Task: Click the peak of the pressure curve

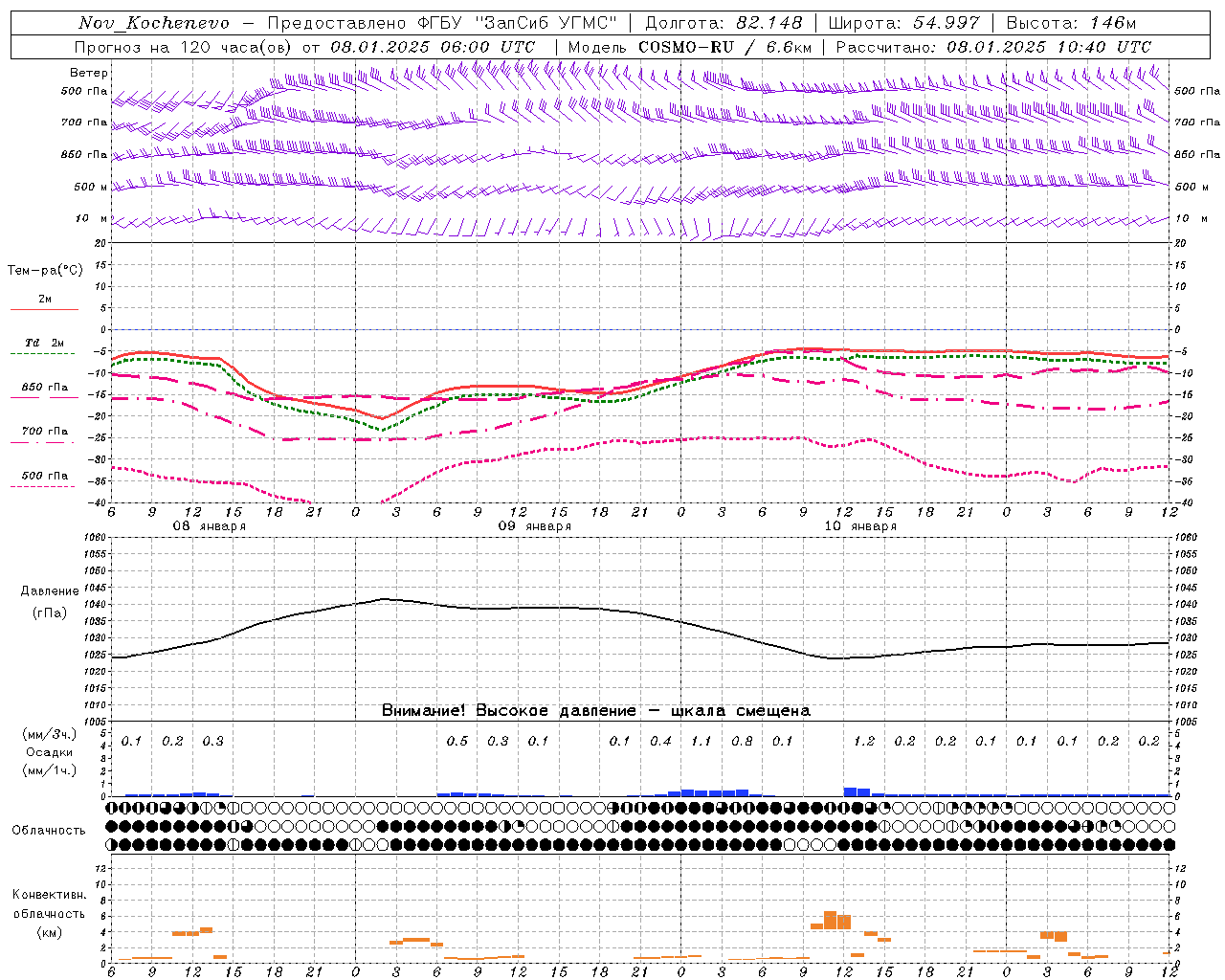Action: click(384, 599)
